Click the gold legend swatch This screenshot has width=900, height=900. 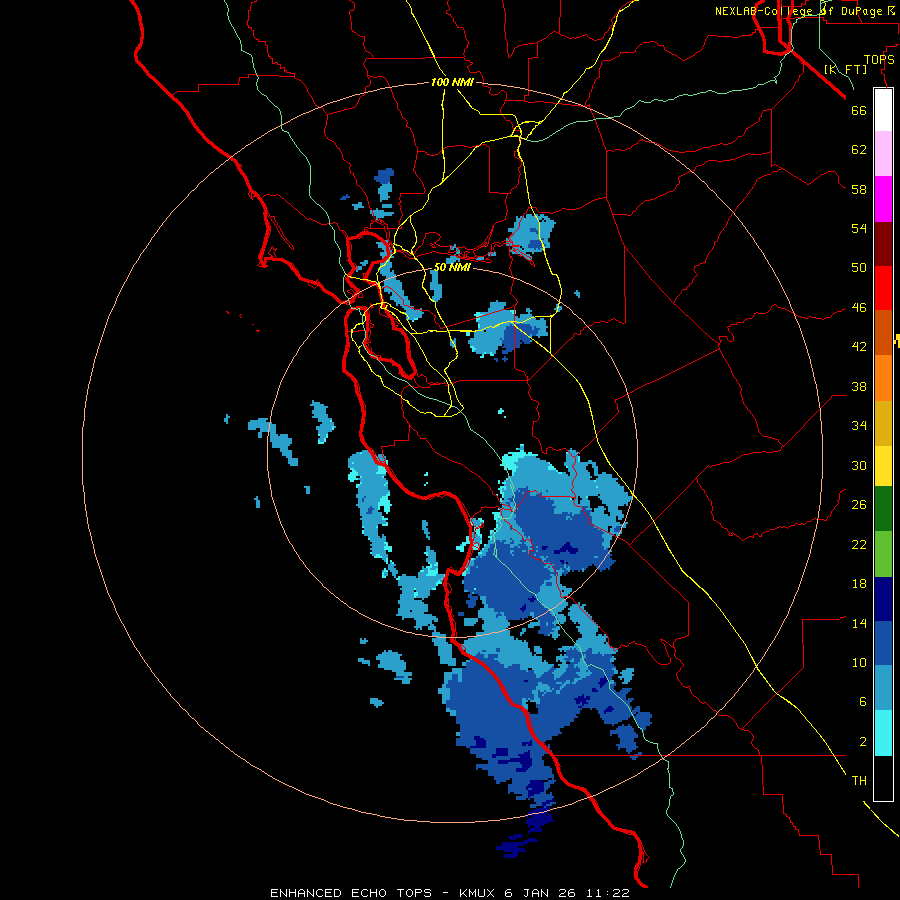(883, 424)
